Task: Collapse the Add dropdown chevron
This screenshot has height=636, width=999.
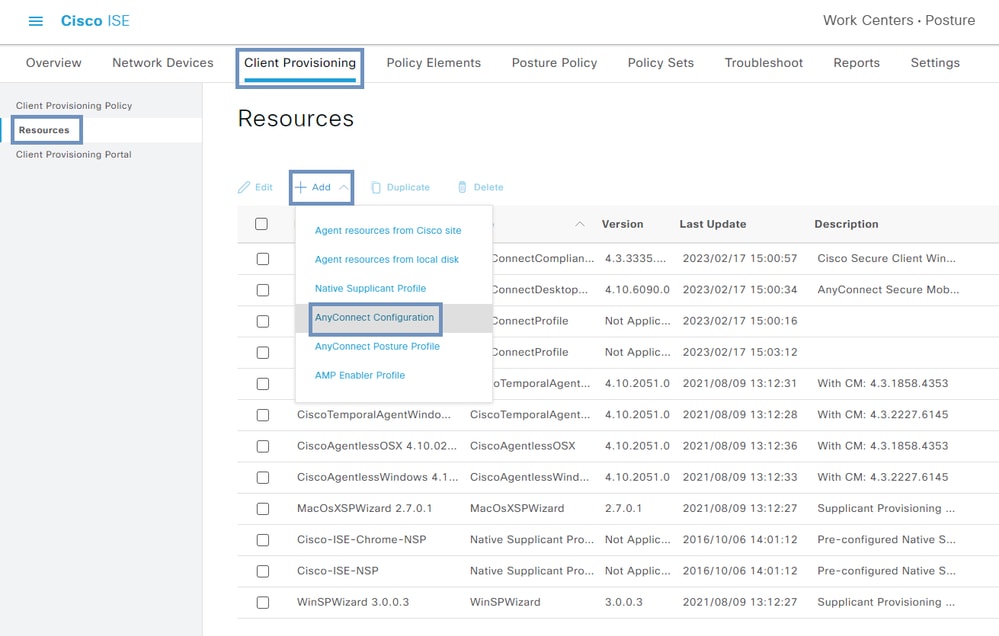Action: pyautogui.click(x=343, y=187)
